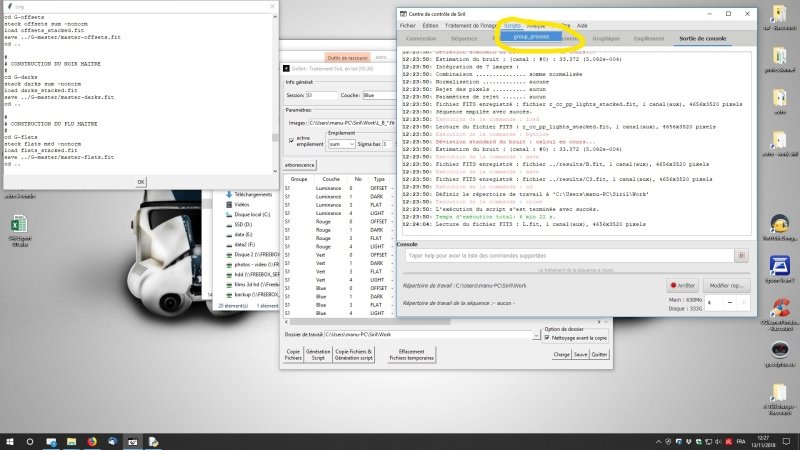
Task: Select the Luminance OFFSET table row
Action: (339, 188)
